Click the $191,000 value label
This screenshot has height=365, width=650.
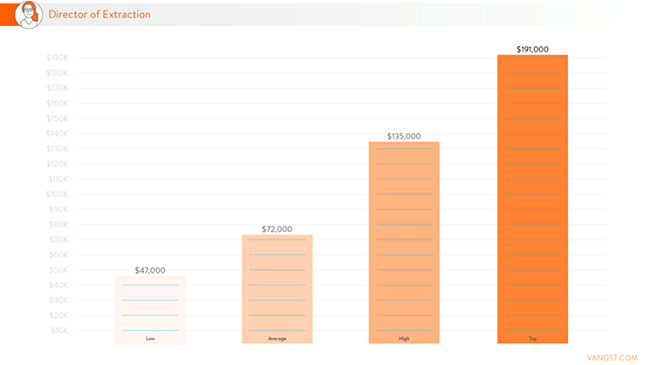[533, 49]
